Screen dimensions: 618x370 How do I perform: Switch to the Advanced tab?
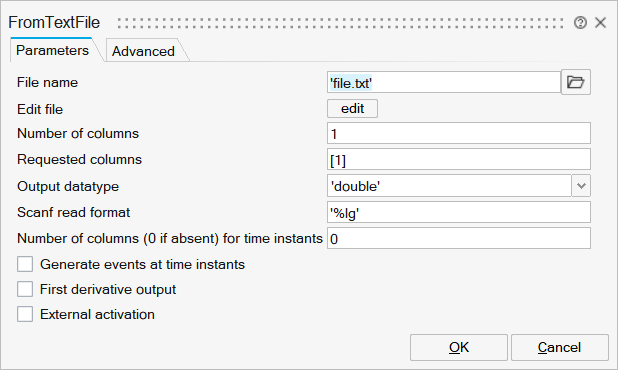click(x=143, y=51)
